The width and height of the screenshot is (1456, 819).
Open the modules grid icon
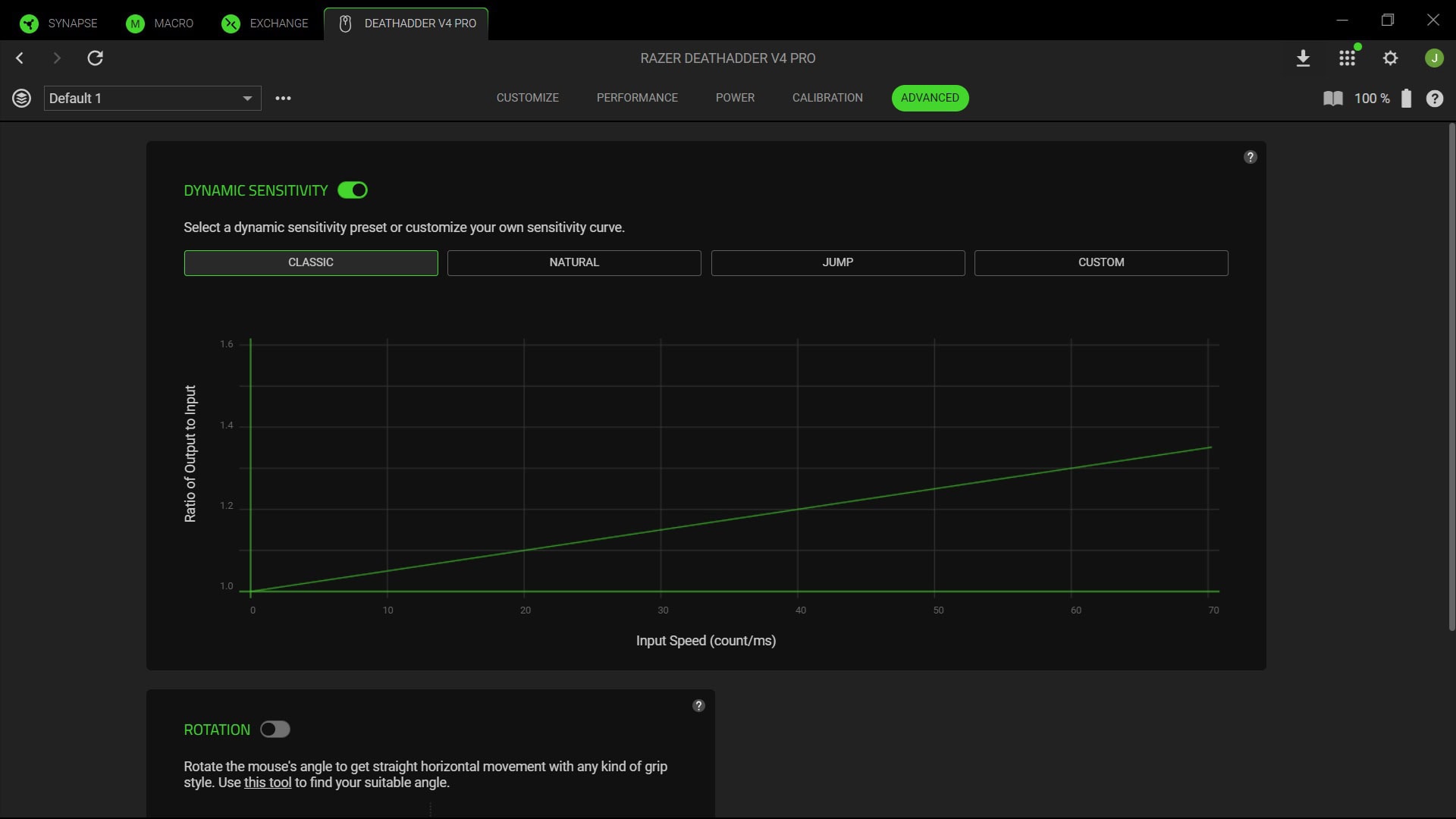click(x=1347, y=58)
